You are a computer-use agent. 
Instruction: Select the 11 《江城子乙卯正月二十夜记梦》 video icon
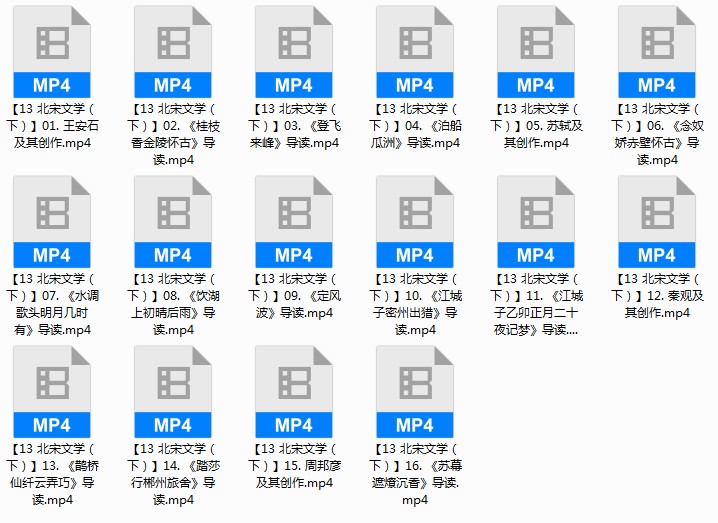[536, 222]
